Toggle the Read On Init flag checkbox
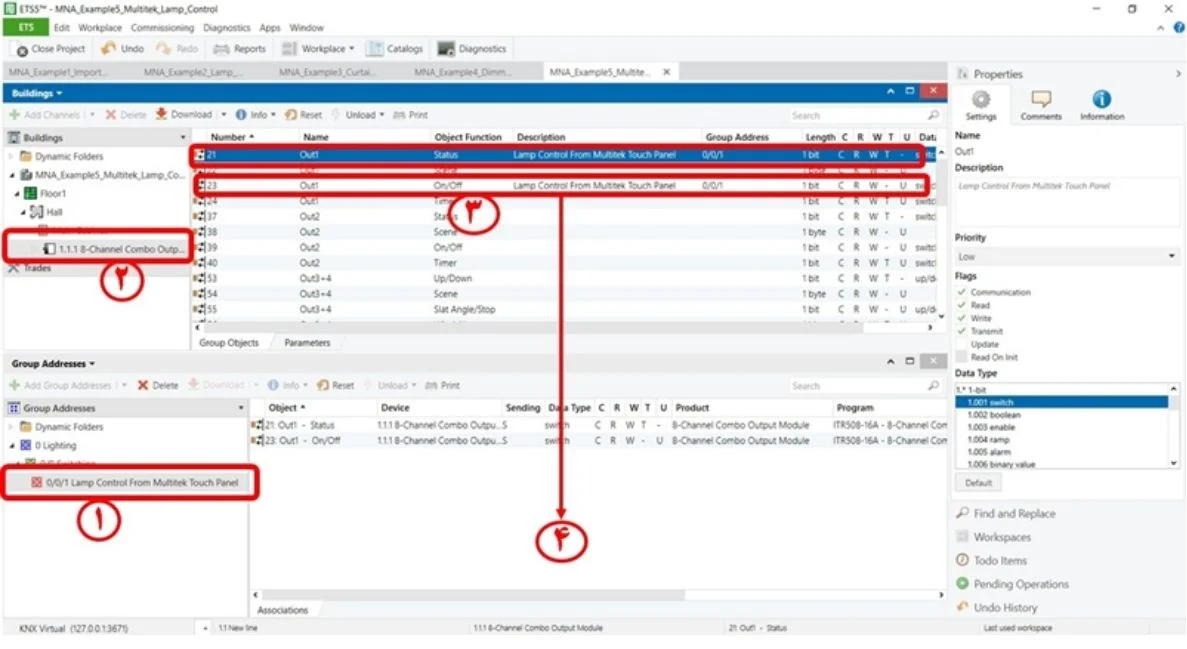The image size is (1187, 649). pyautogui.click(x=961, y=357)
